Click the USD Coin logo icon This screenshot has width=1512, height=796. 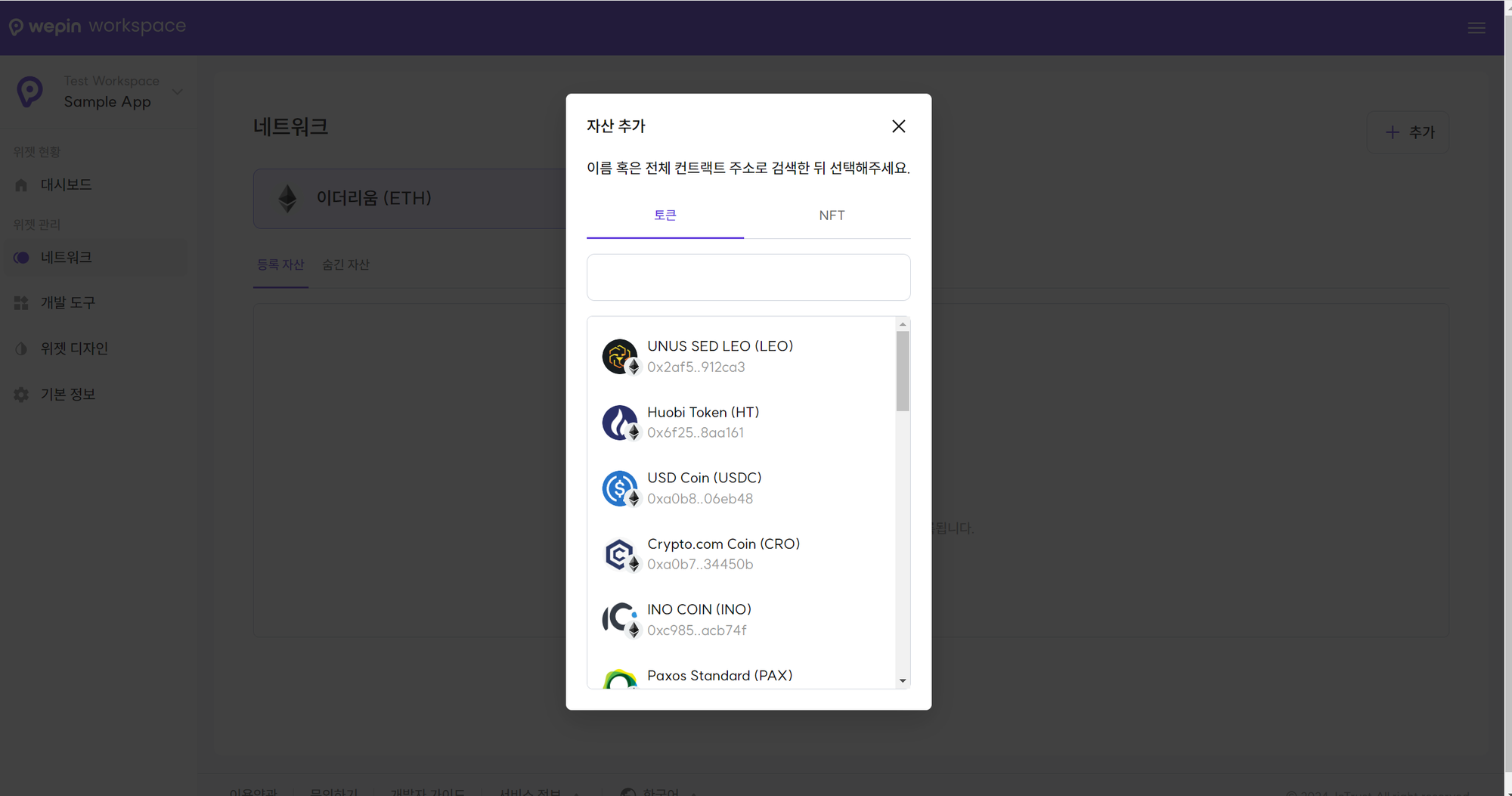(x=619, y=488)
